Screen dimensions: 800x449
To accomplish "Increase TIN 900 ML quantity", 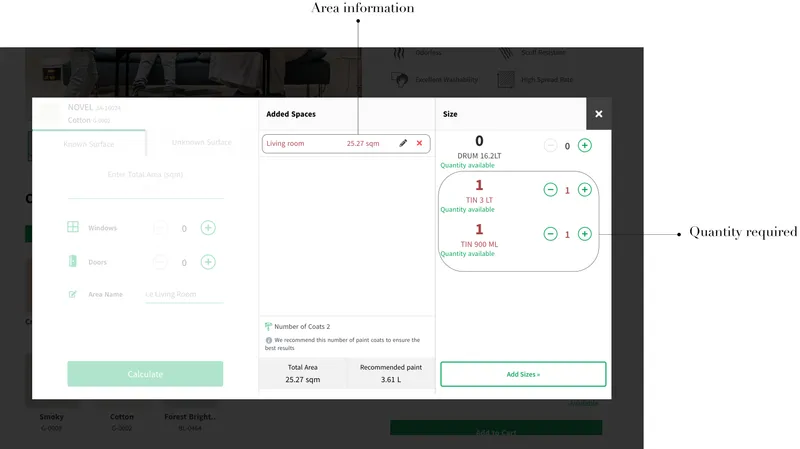I will 585,234.
